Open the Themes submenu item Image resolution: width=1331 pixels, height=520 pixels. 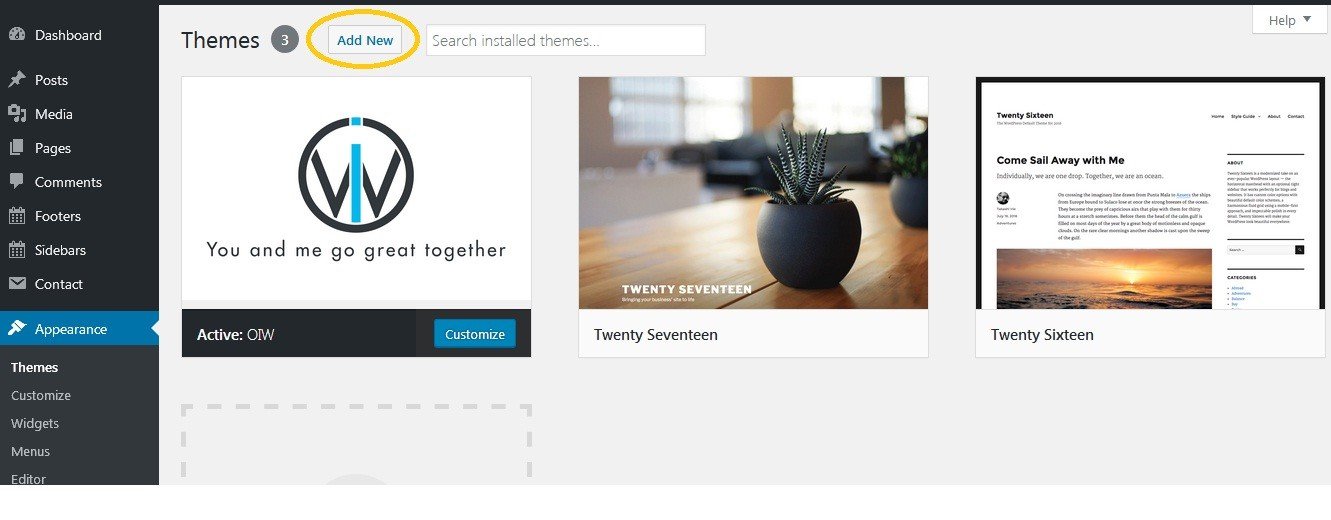[35, 367]
